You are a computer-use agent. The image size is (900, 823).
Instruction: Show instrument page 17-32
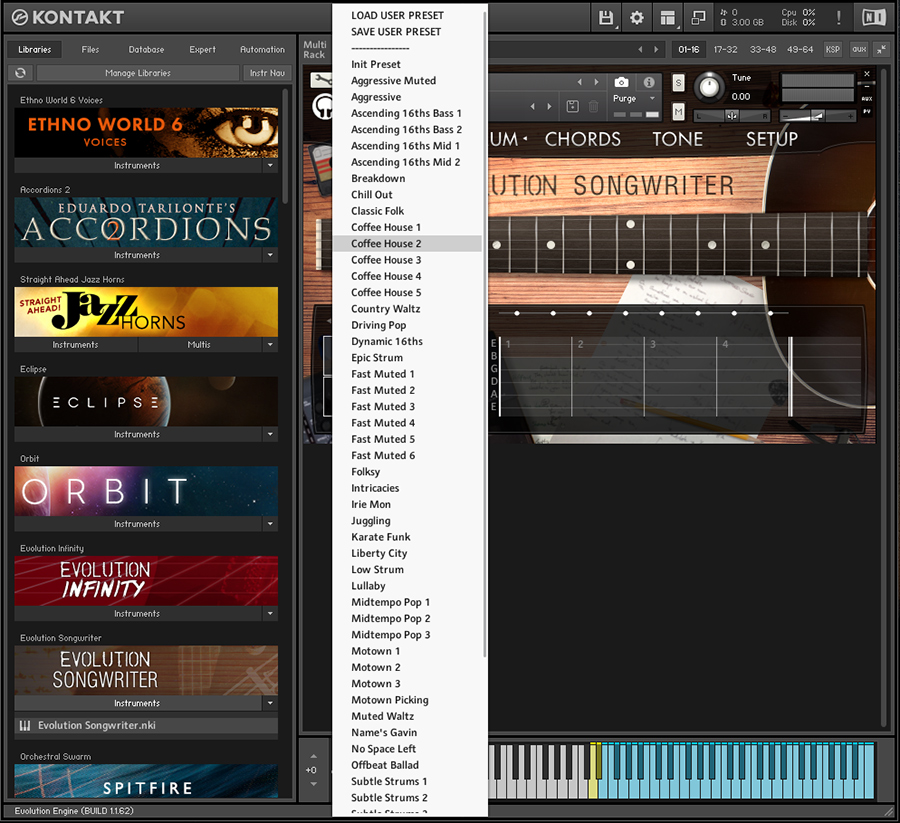(726, 49)
